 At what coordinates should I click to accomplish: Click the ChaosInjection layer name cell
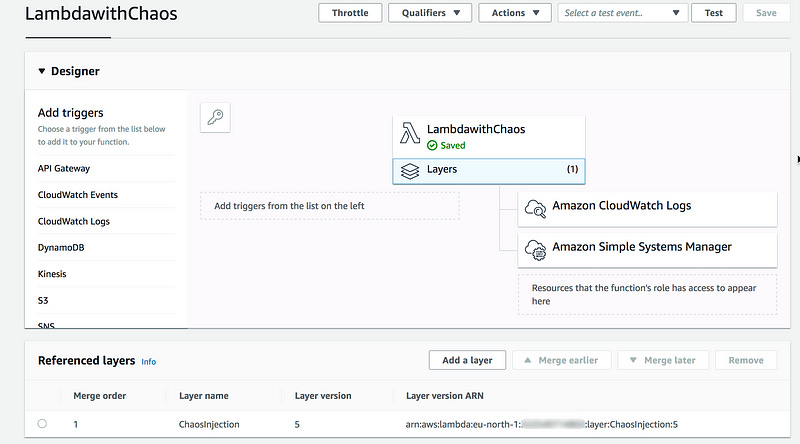pos(209,425)
